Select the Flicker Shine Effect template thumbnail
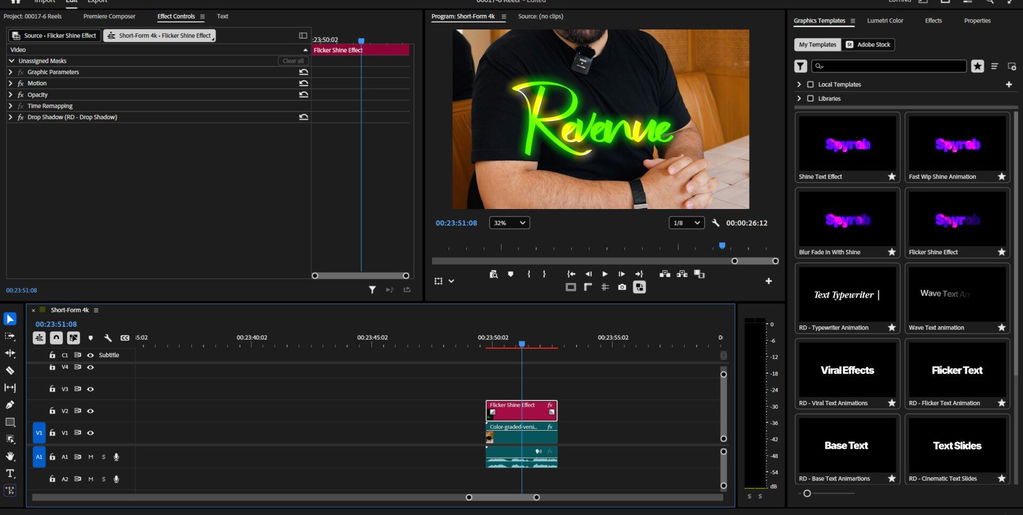 pos(957,219)
